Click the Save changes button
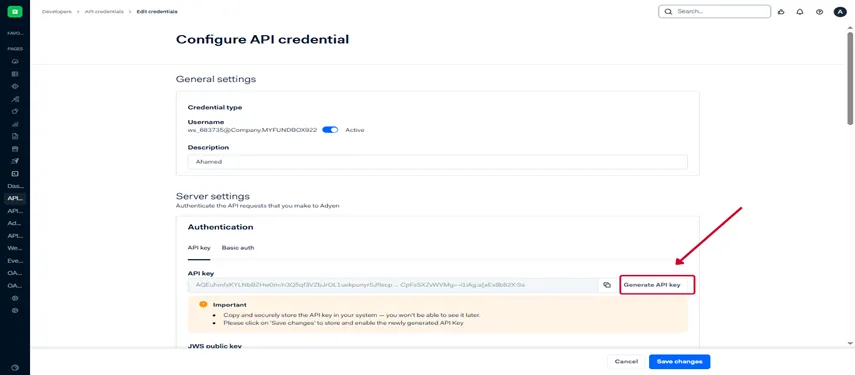 click(x=679, y=361)
